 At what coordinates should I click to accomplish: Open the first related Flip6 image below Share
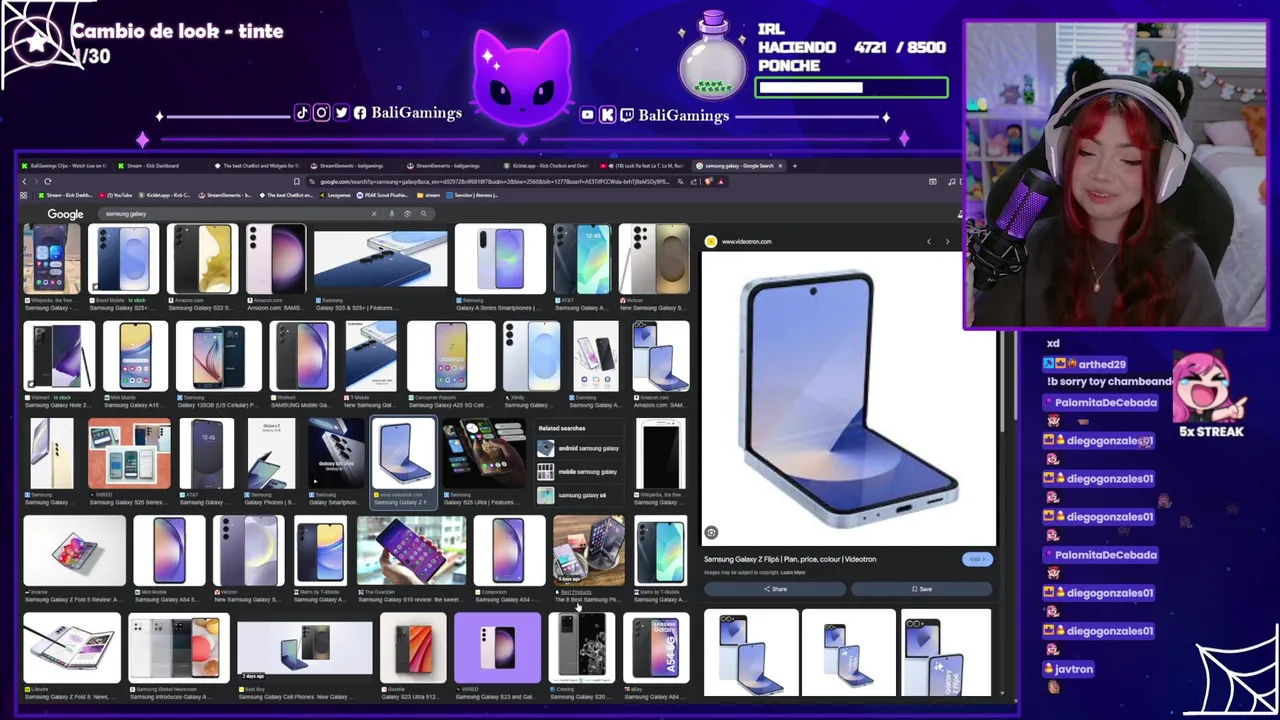pyautogui.click(x=751, y=652)
